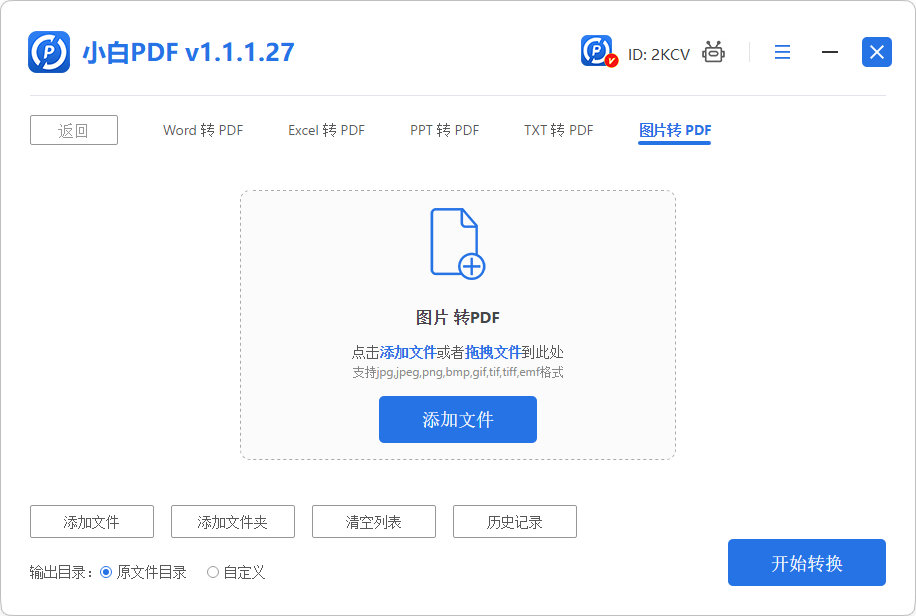Click the 添加文件夹 button
Viewport: 916px width, 616px height.
233,521
